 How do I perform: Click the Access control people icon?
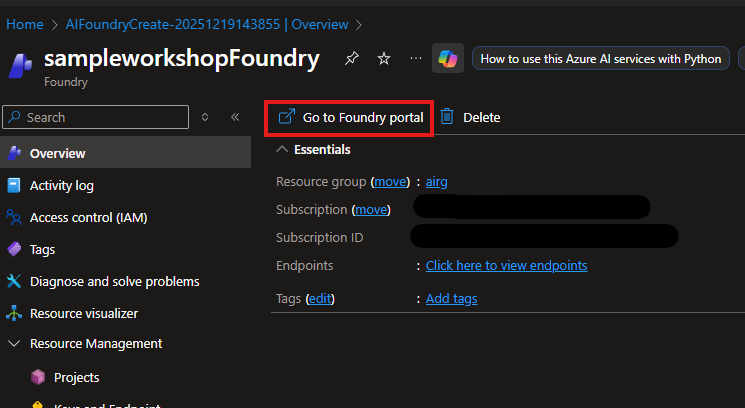coord(14,217)
